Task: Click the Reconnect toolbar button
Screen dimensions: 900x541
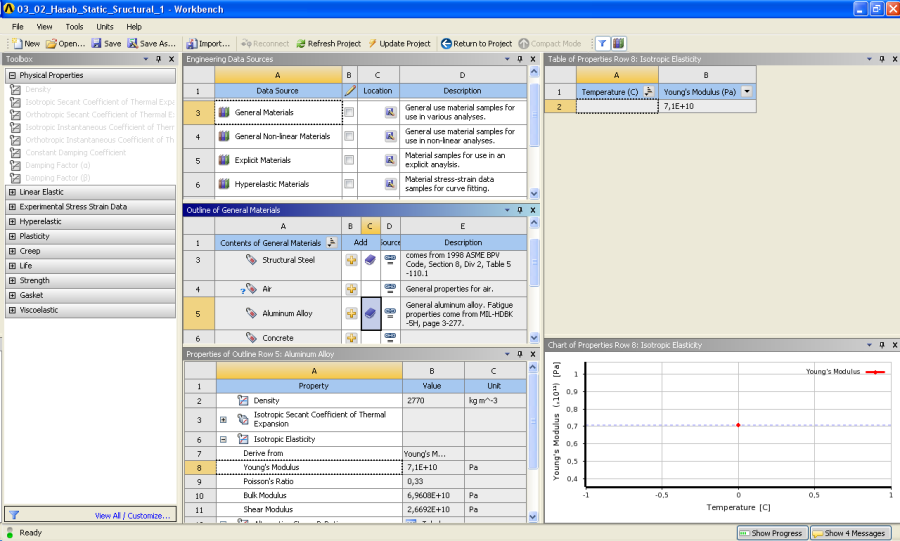Action: coord(265,44)
